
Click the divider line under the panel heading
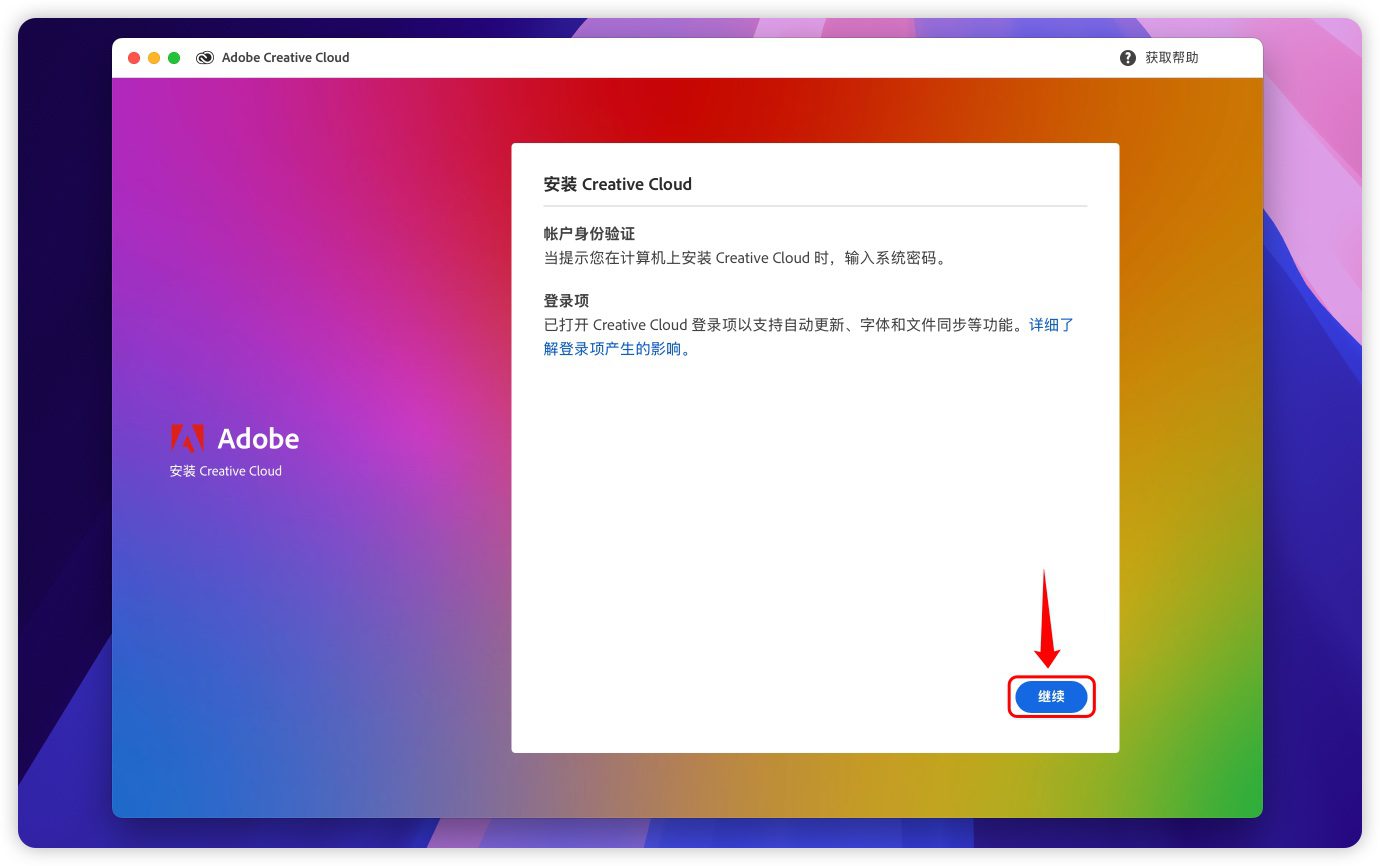tap(814, 206)
